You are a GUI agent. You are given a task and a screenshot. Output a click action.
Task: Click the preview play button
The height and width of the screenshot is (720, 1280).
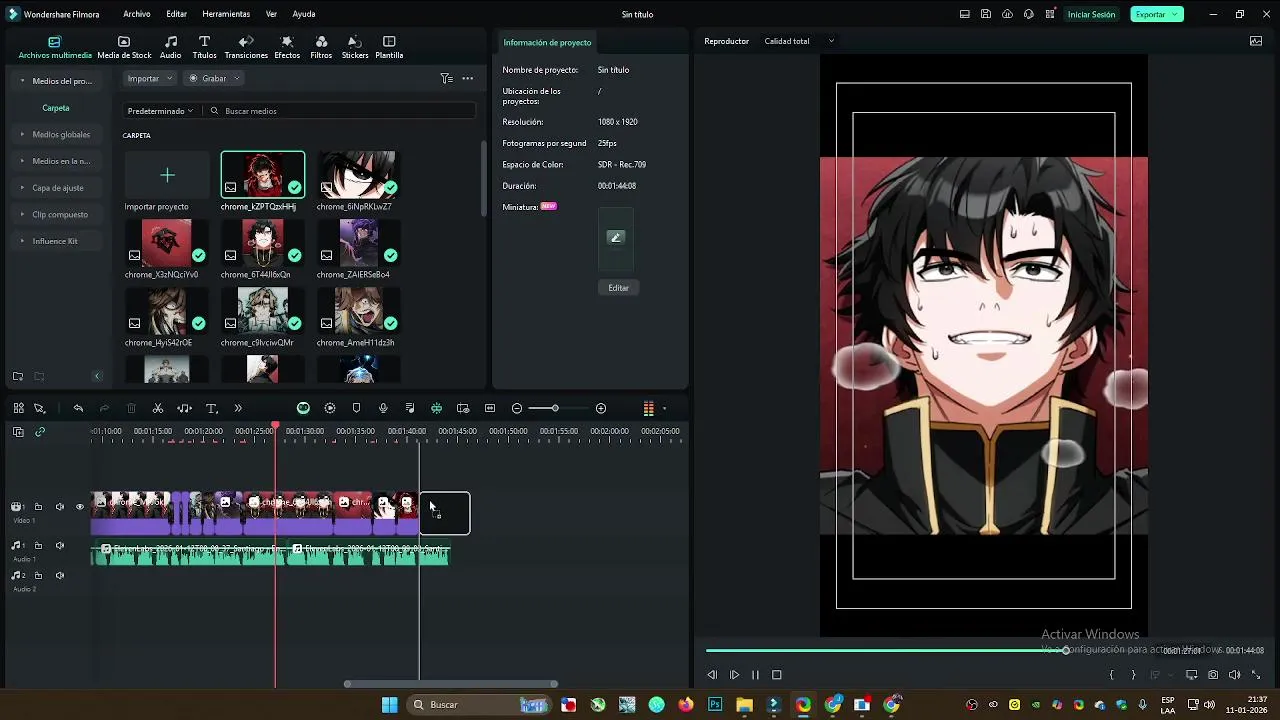[734, 675]
